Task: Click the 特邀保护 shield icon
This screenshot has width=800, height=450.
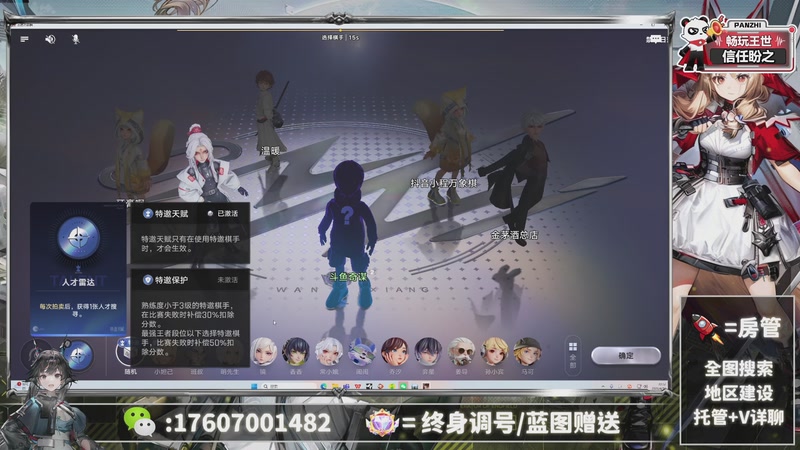Action: pos(148,280)
